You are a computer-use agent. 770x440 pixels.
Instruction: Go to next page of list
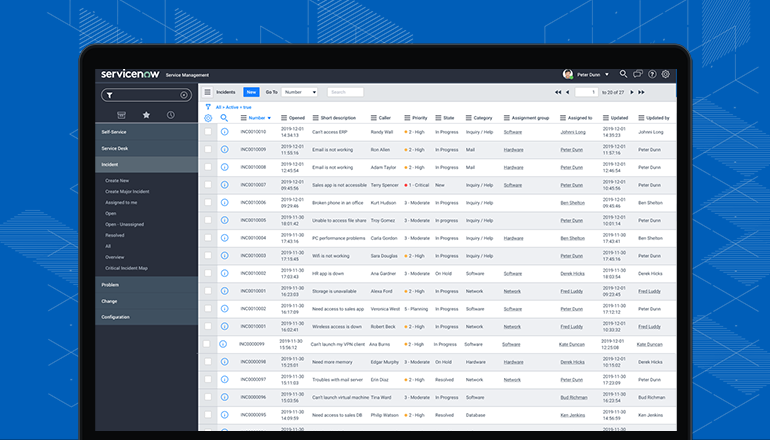click(x=632, y=92)
